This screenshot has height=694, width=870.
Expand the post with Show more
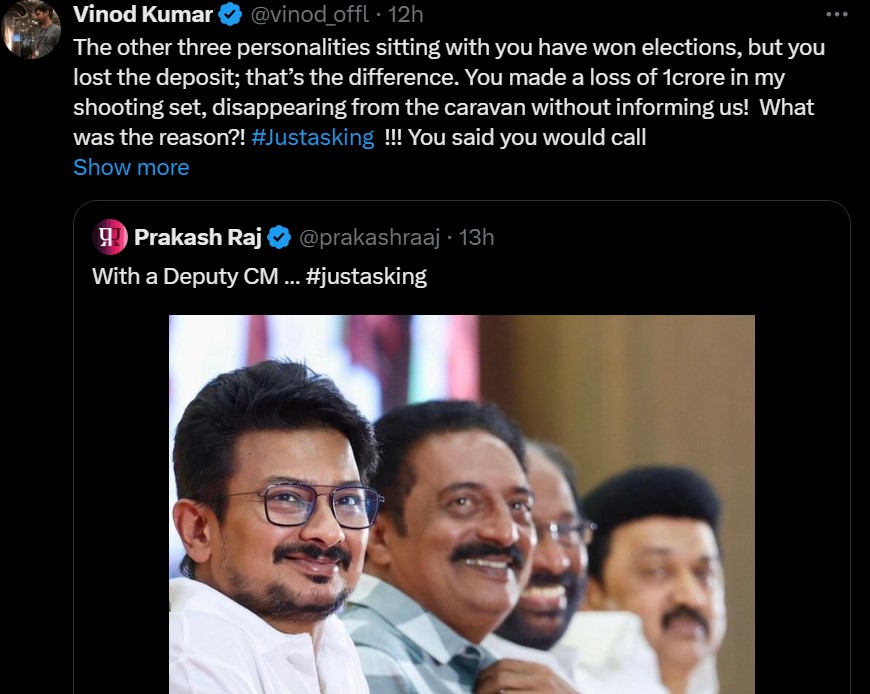pyautogui.click(x=131, y=167)
